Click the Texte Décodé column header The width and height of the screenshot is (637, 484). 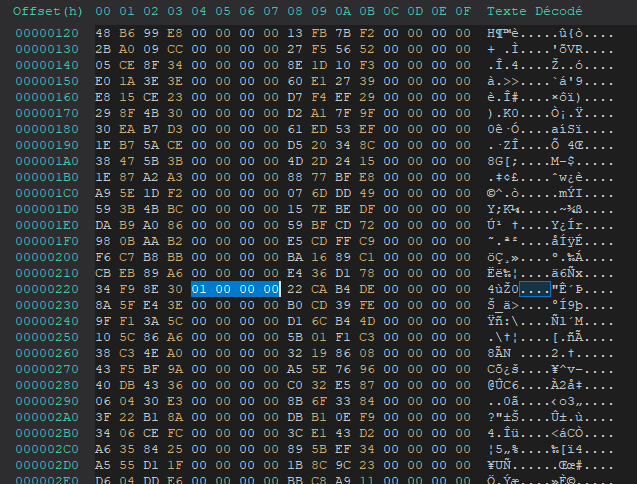pos(535,11)
